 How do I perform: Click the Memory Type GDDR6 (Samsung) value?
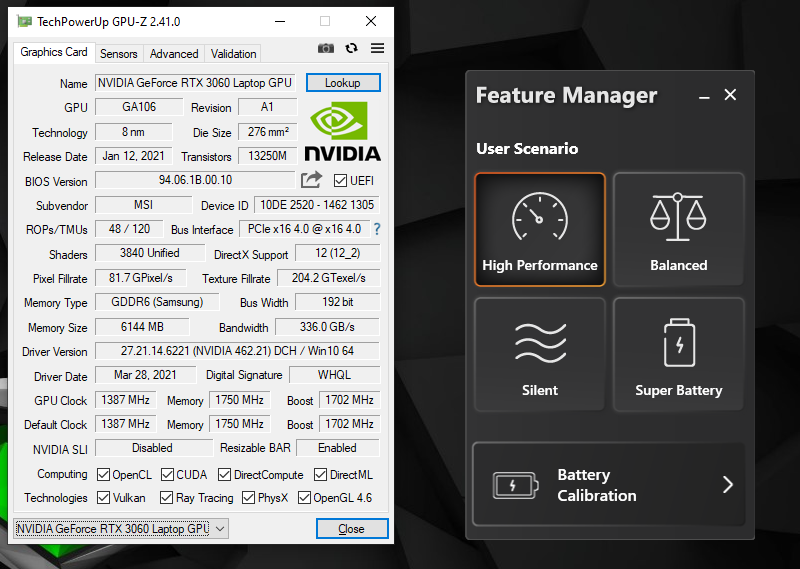(x=157, y=302)
